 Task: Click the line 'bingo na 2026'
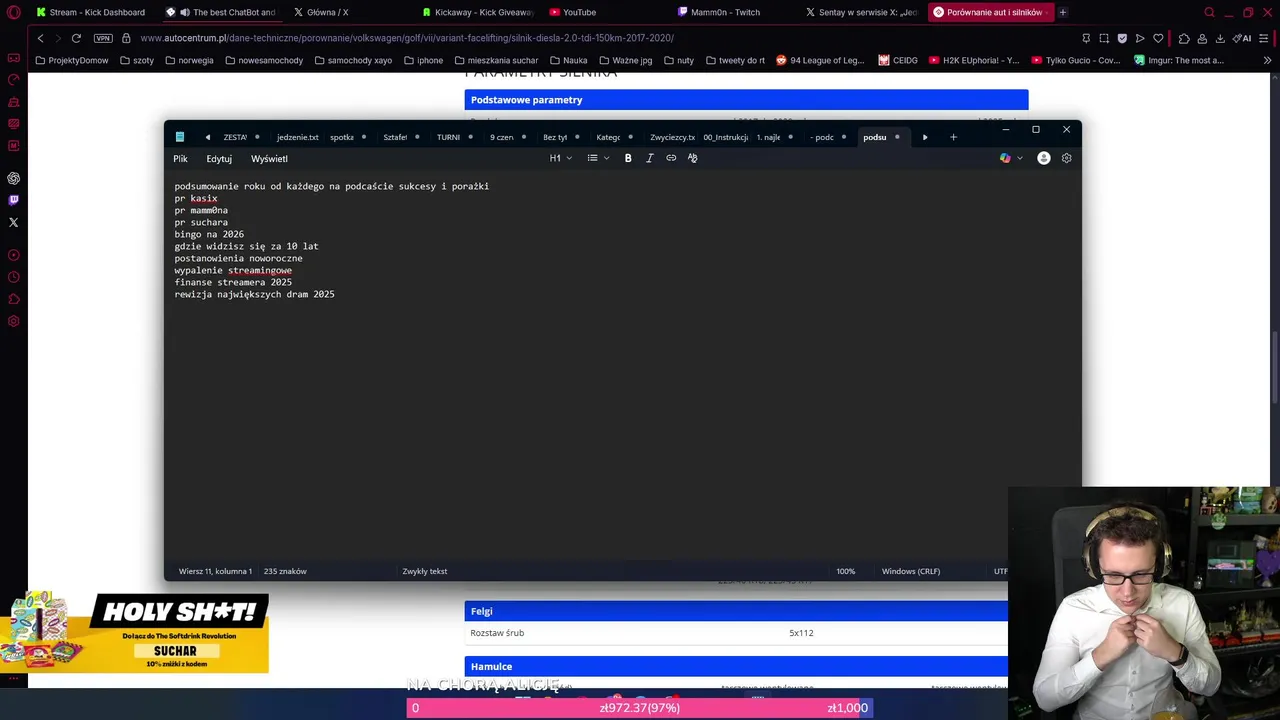(x=209, y=234)
